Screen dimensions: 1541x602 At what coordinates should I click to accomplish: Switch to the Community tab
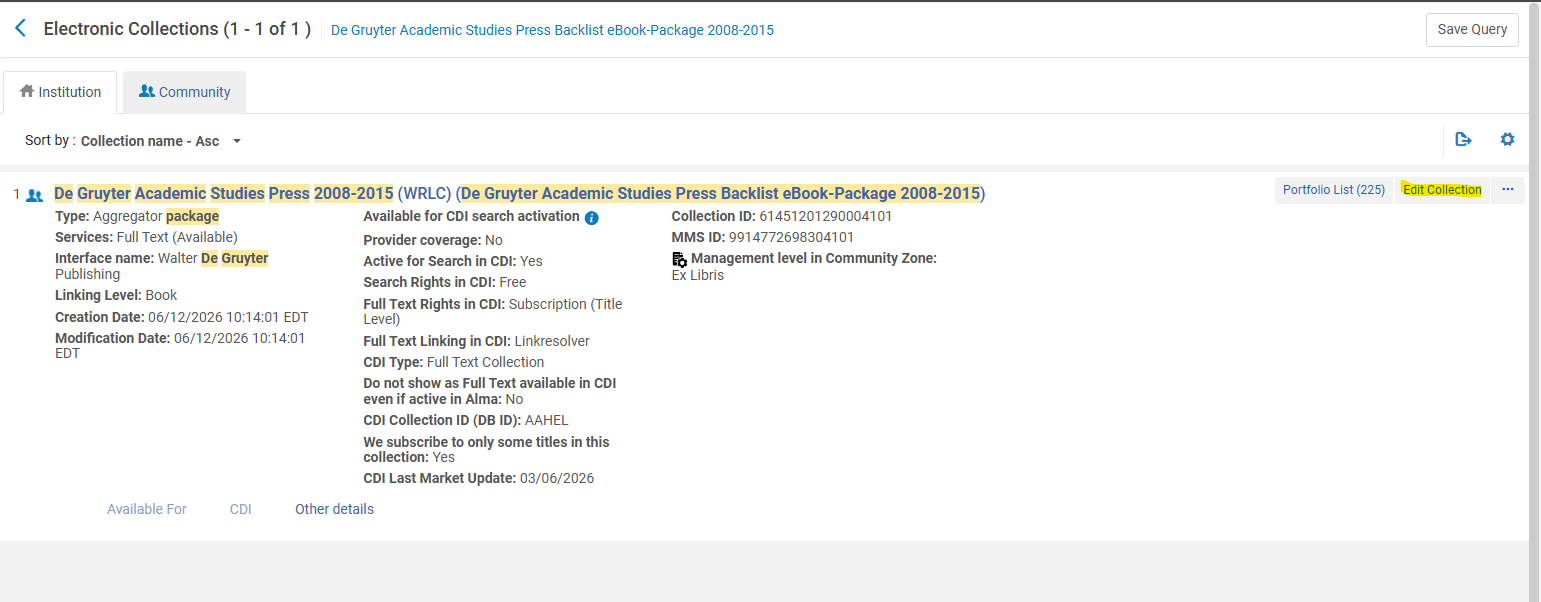point(184,92)
